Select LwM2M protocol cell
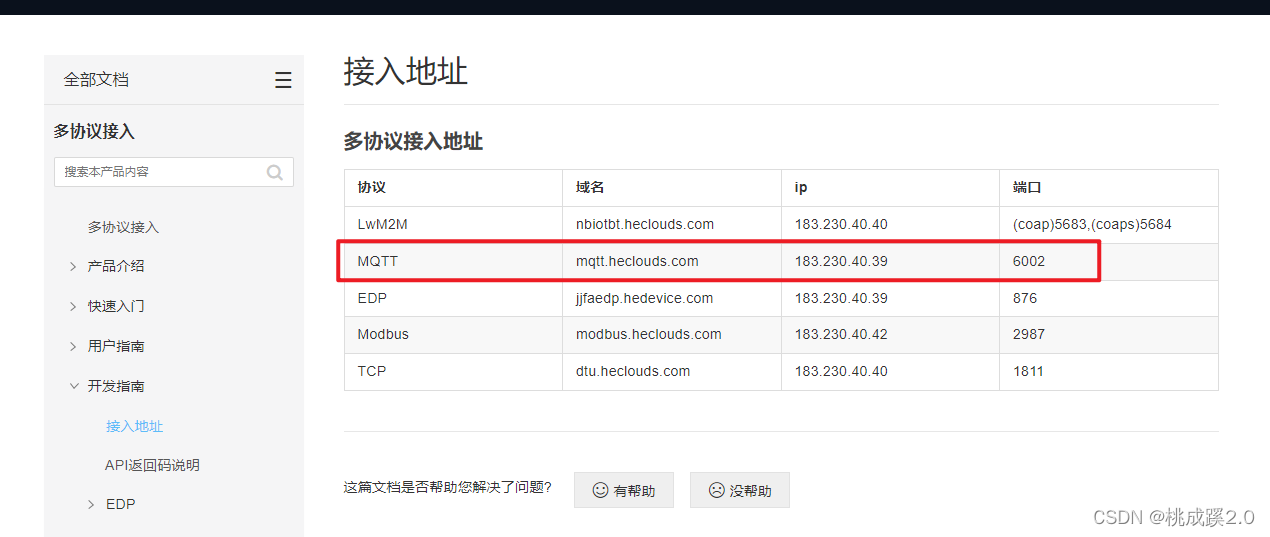The width and height of the screenshot is (1270, 537). click(x=453, y=224)
